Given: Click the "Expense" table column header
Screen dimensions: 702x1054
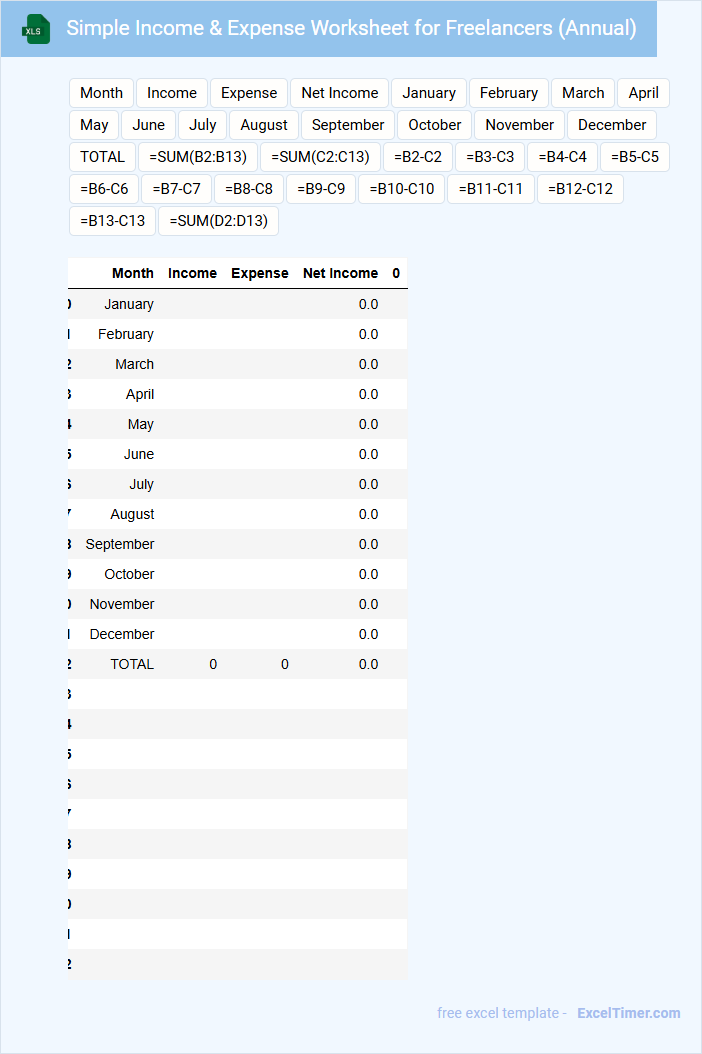Looking at the screenshot, I should click(260, 274).
